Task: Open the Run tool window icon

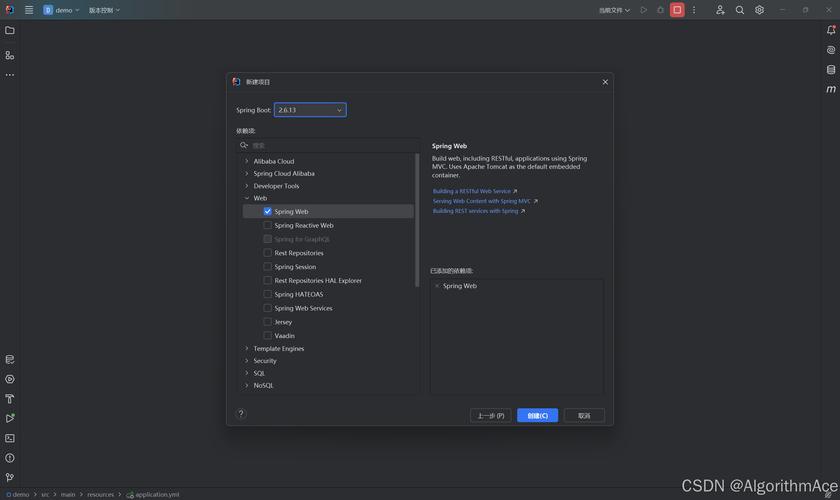Action: [x=10, y=418]
